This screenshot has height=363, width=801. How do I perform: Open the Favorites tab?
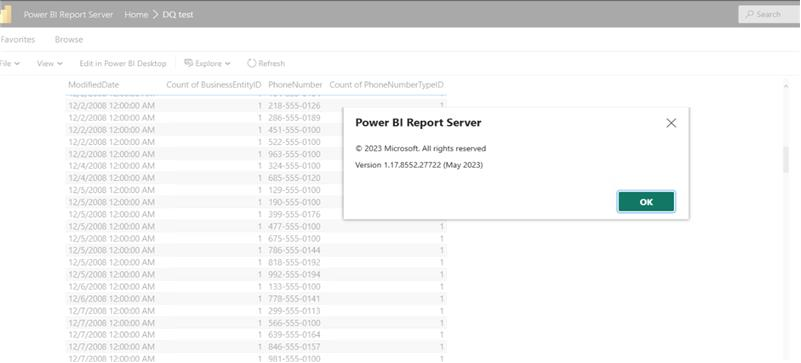tap(17, 39)
